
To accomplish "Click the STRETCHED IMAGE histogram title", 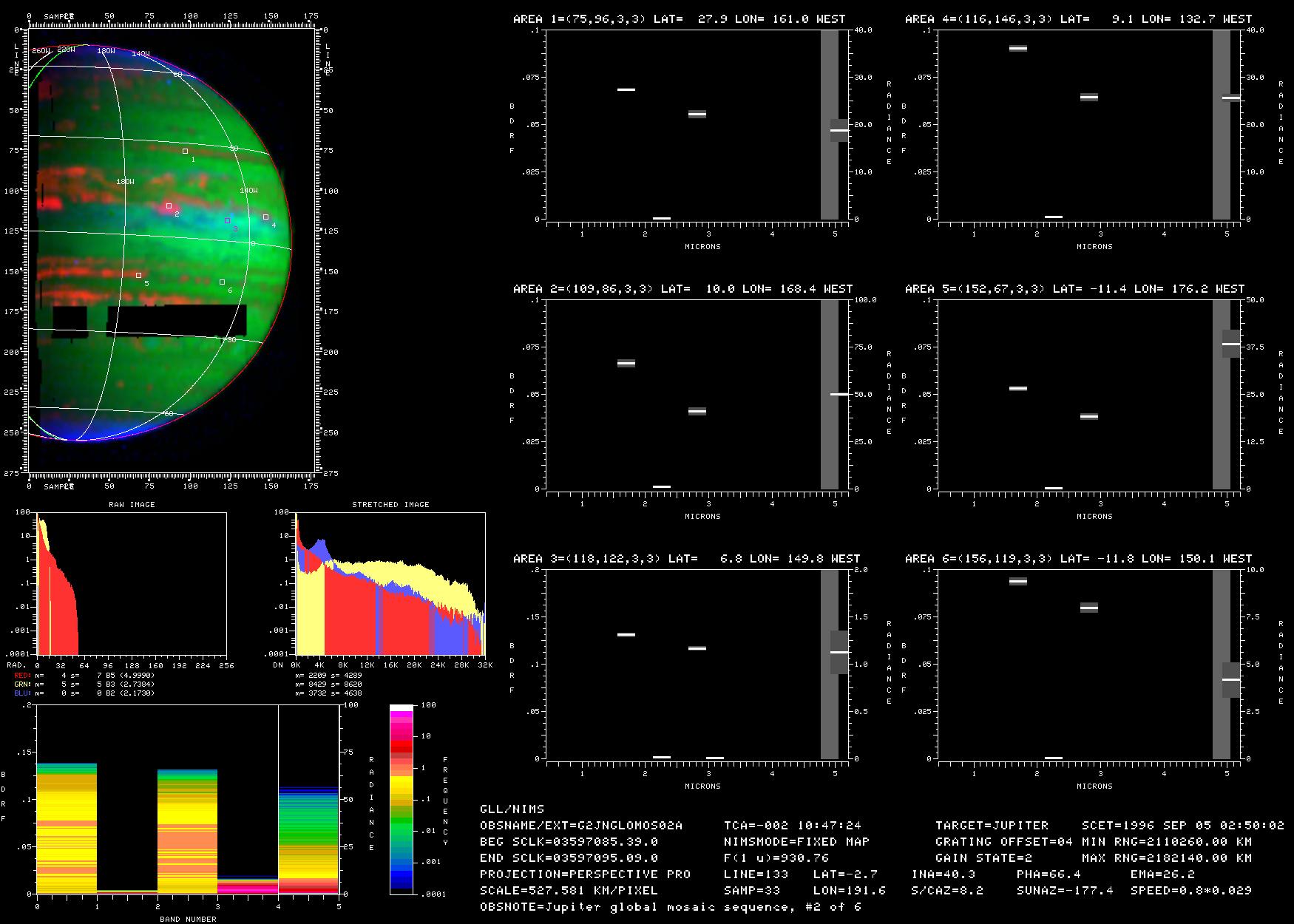I will (390, 504).
